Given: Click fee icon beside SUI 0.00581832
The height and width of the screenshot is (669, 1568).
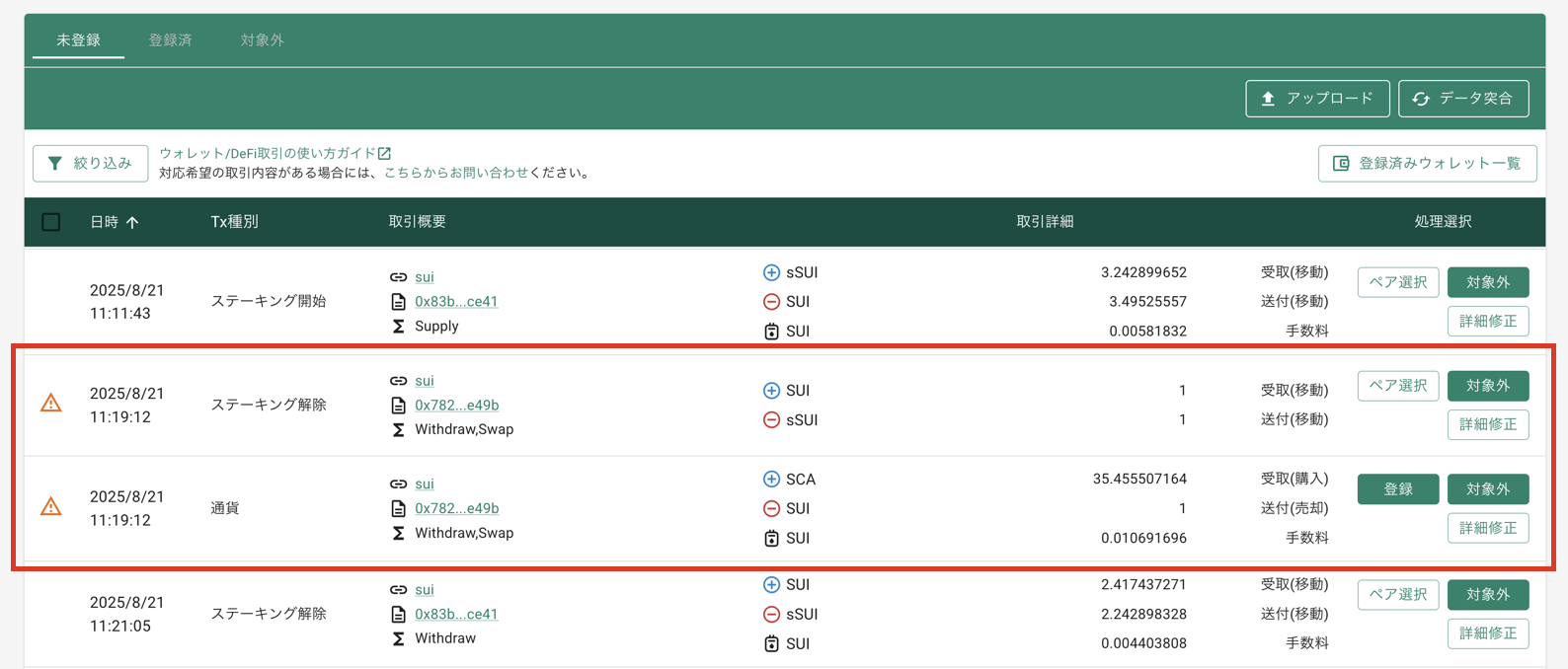Looking at the screenshot, I should pyautogui.click(x=771, y=332).
